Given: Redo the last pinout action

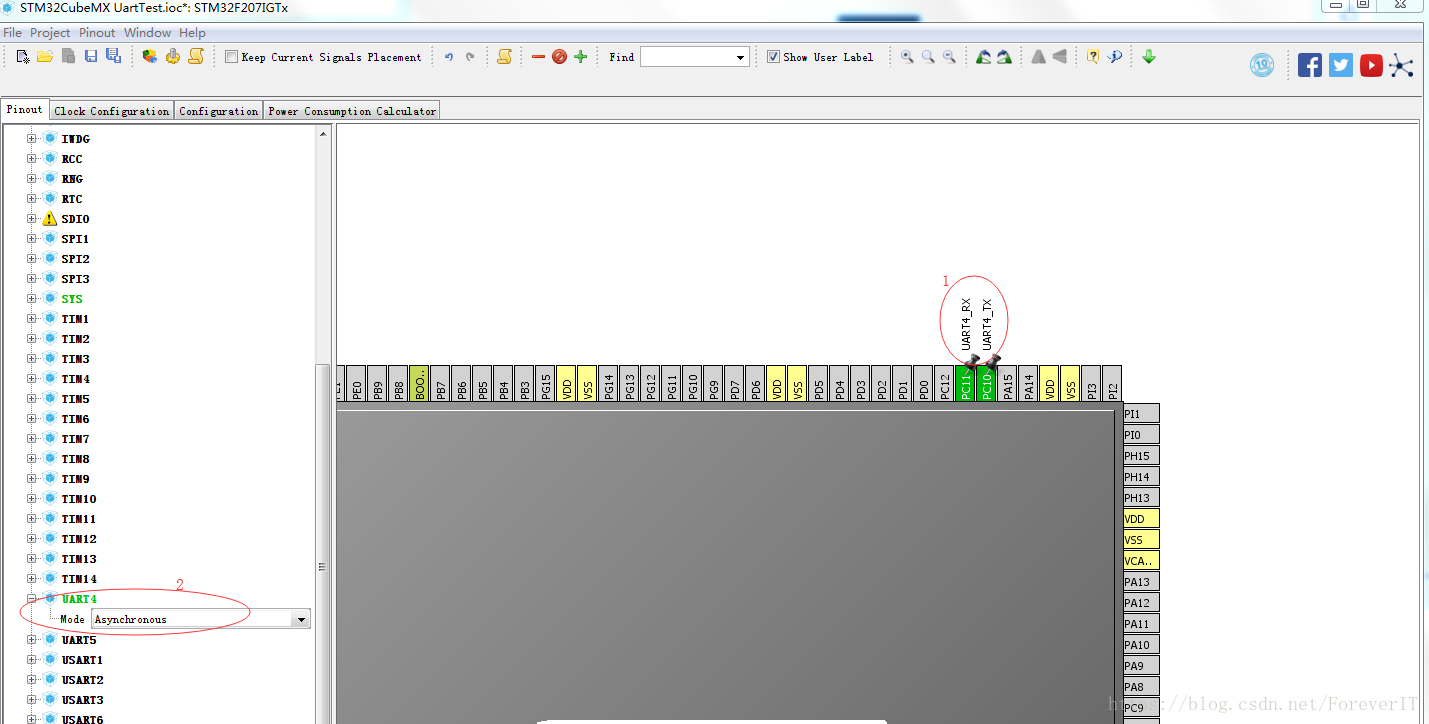Looking at the screenshot, I should (470, 57).
